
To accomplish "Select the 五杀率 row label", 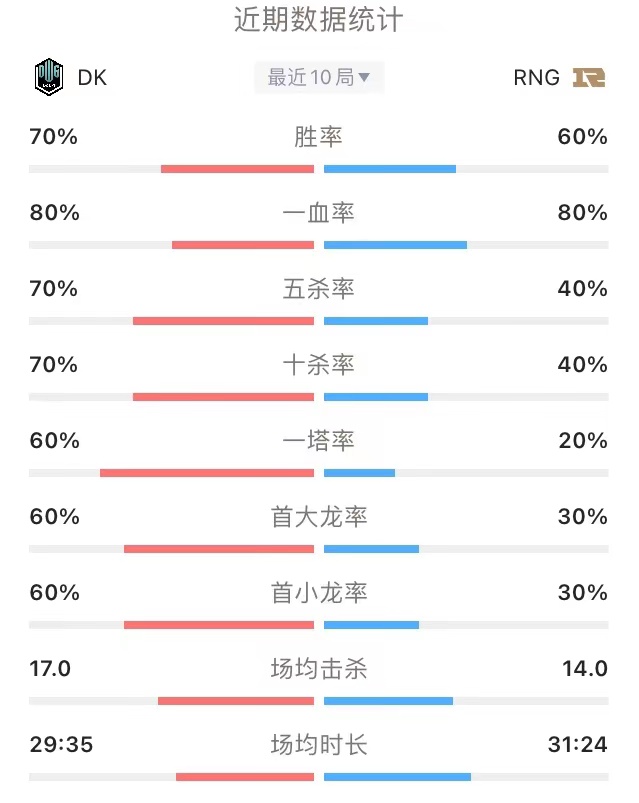I will 318,289.
